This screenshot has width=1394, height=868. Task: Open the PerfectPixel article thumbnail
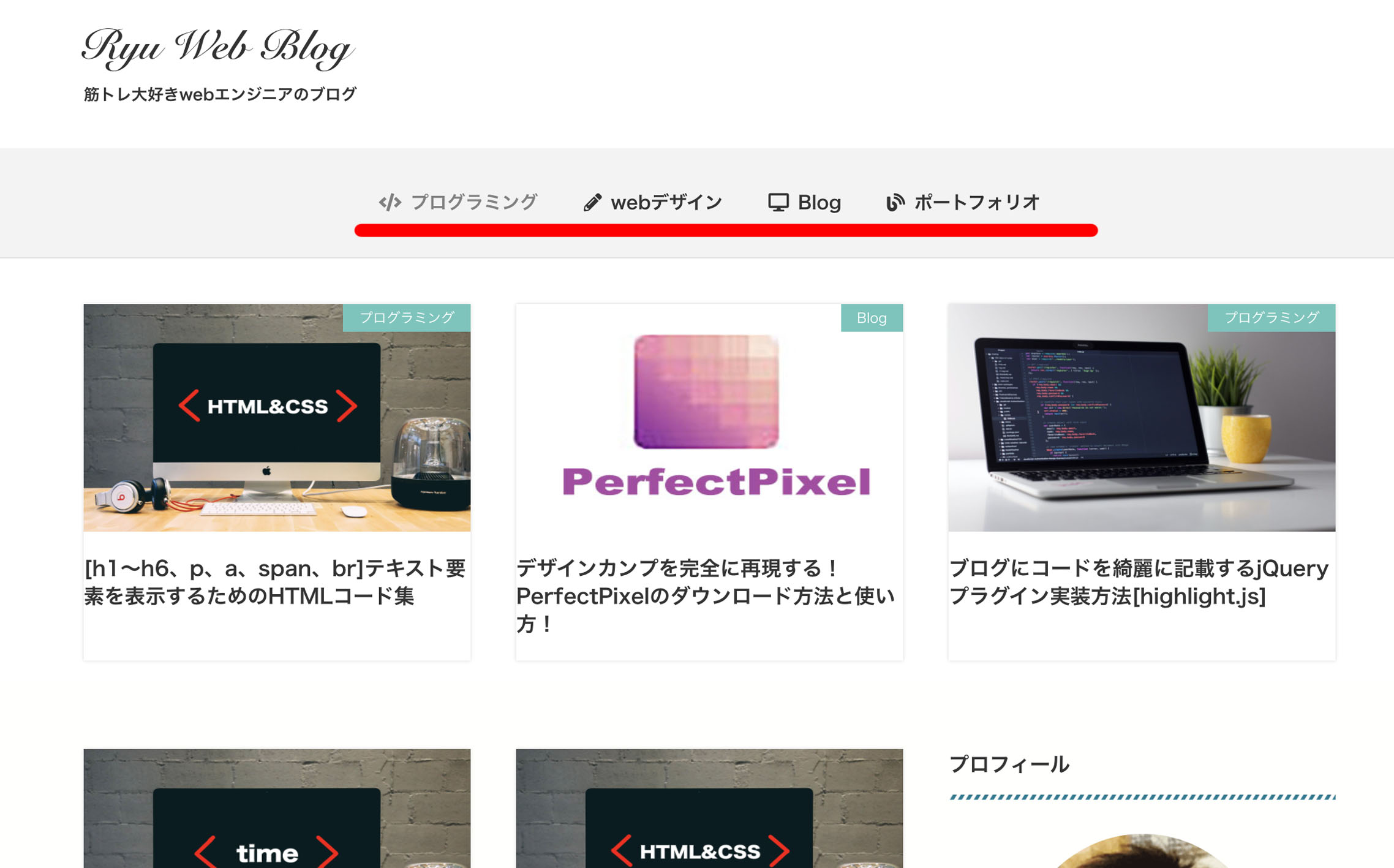pos(709,417)
